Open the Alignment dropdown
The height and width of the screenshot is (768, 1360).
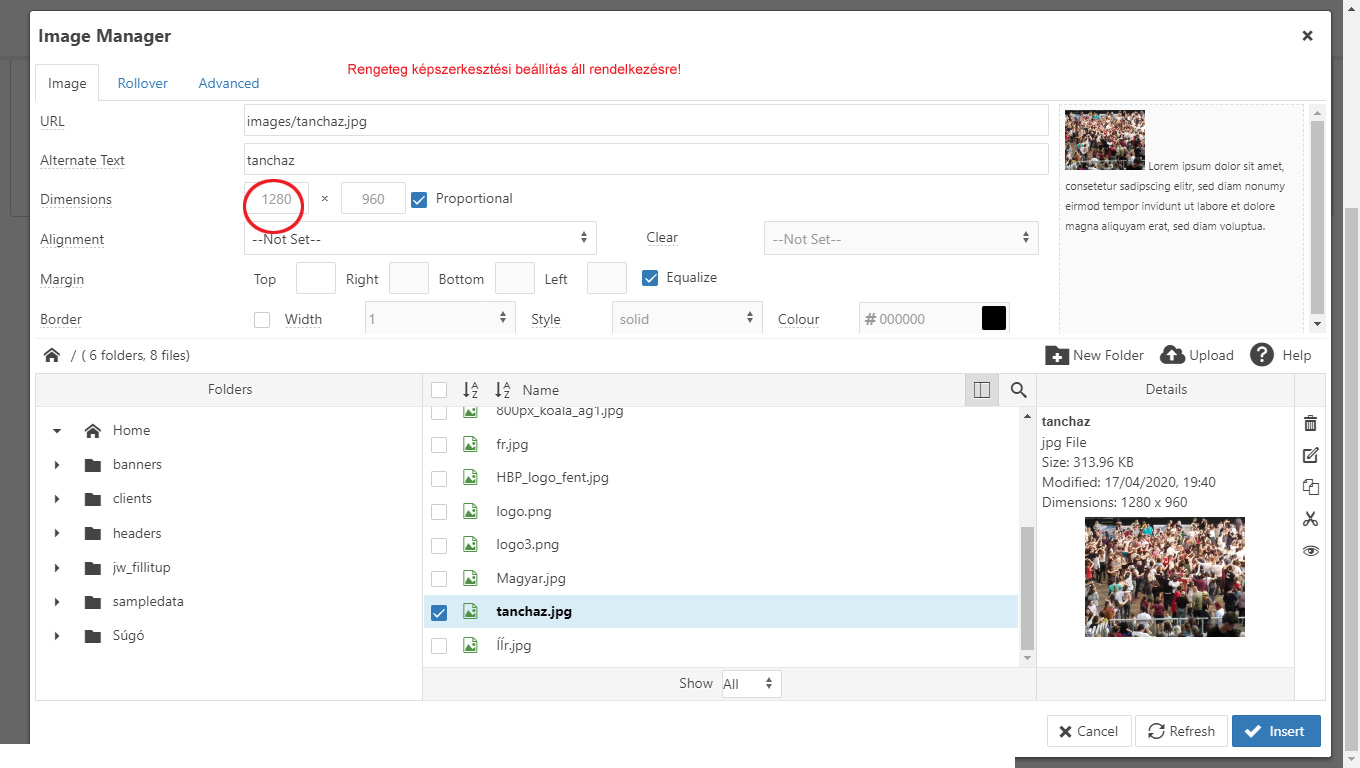[420, 239]
